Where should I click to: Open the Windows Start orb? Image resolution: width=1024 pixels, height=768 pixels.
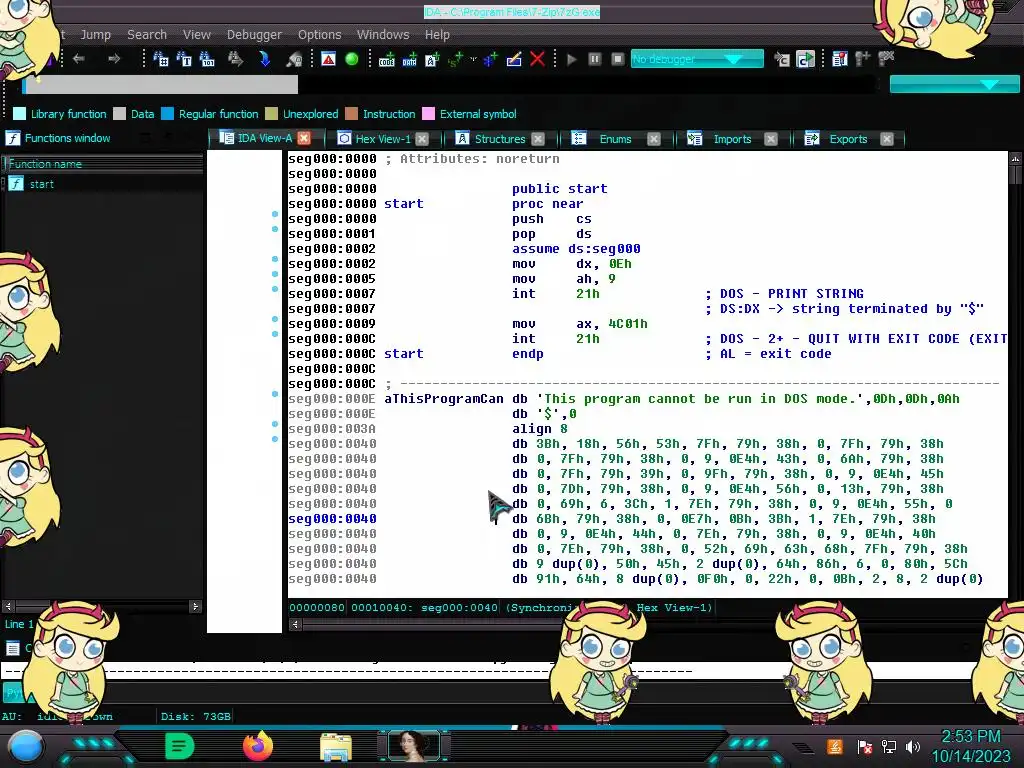click(25, 747)
